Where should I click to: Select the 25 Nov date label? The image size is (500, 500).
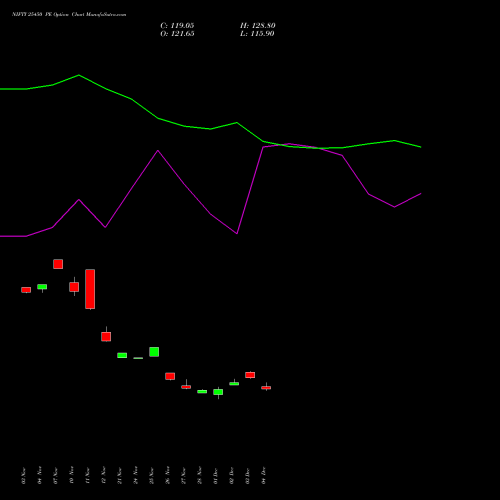click(152, 475)
